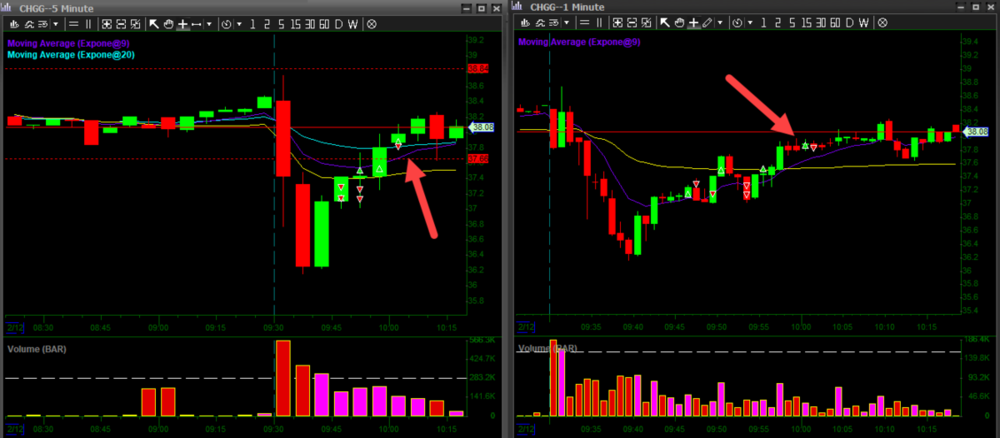Click the Volume (BAR) label in 5 Minute chart
Viewport: 1000px width, 438px height.
[x=38, y=350]
